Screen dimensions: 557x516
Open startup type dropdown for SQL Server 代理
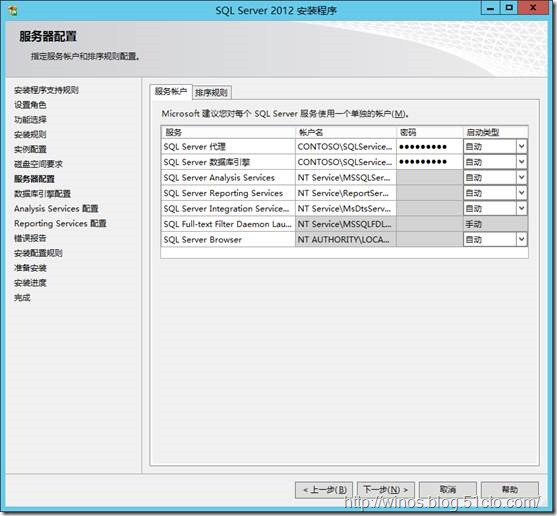click(x=521, y=146)
